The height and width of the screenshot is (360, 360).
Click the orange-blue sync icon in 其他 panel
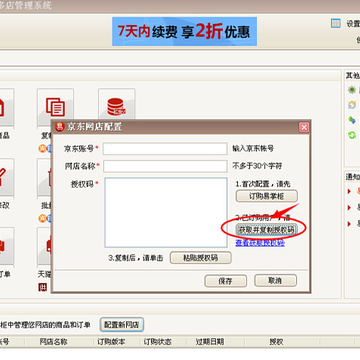coord(352,105)
